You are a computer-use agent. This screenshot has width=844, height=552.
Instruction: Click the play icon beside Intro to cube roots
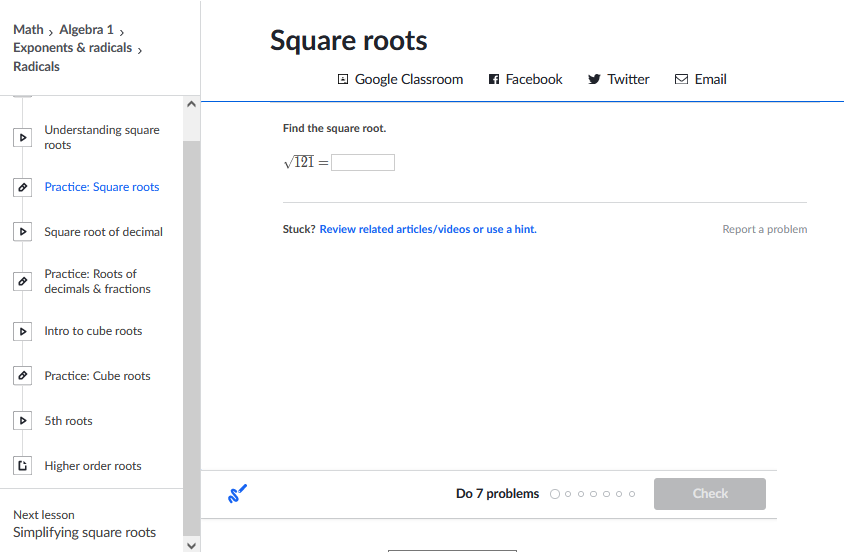[x=23, y=331]
